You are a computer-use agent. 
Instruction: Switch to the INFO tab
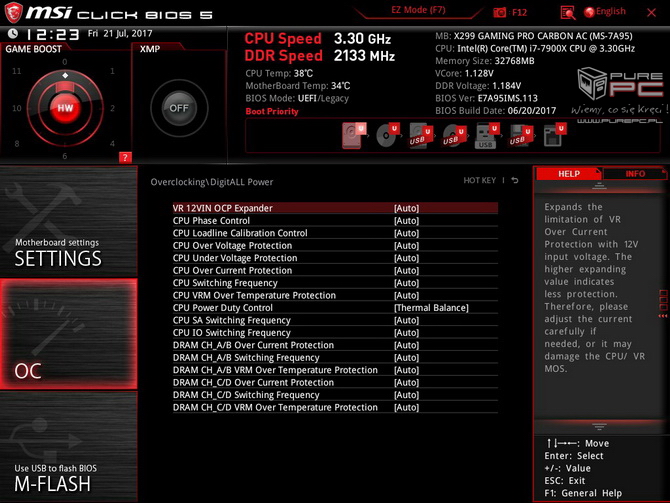coord(635,174)
